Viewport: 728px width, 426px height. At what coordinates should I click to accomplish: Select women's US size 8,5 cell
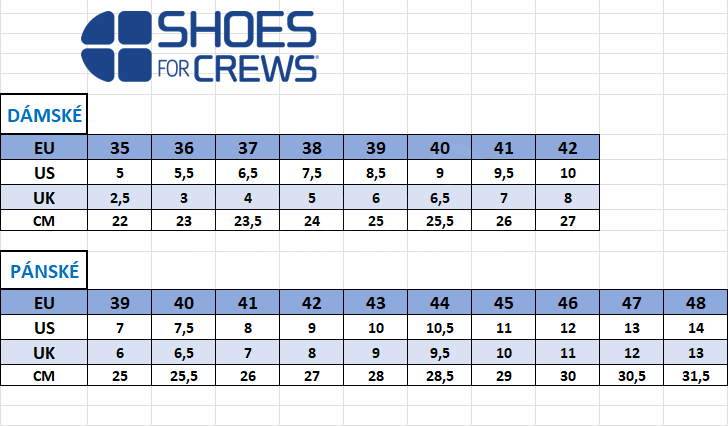(376, 173)
